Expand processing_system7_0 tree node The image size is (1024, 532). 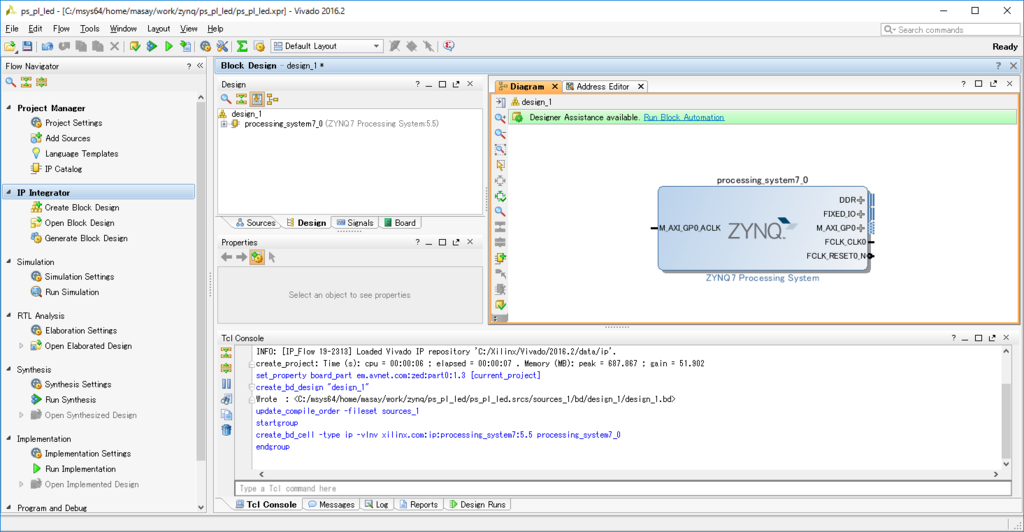pos(224,124)
